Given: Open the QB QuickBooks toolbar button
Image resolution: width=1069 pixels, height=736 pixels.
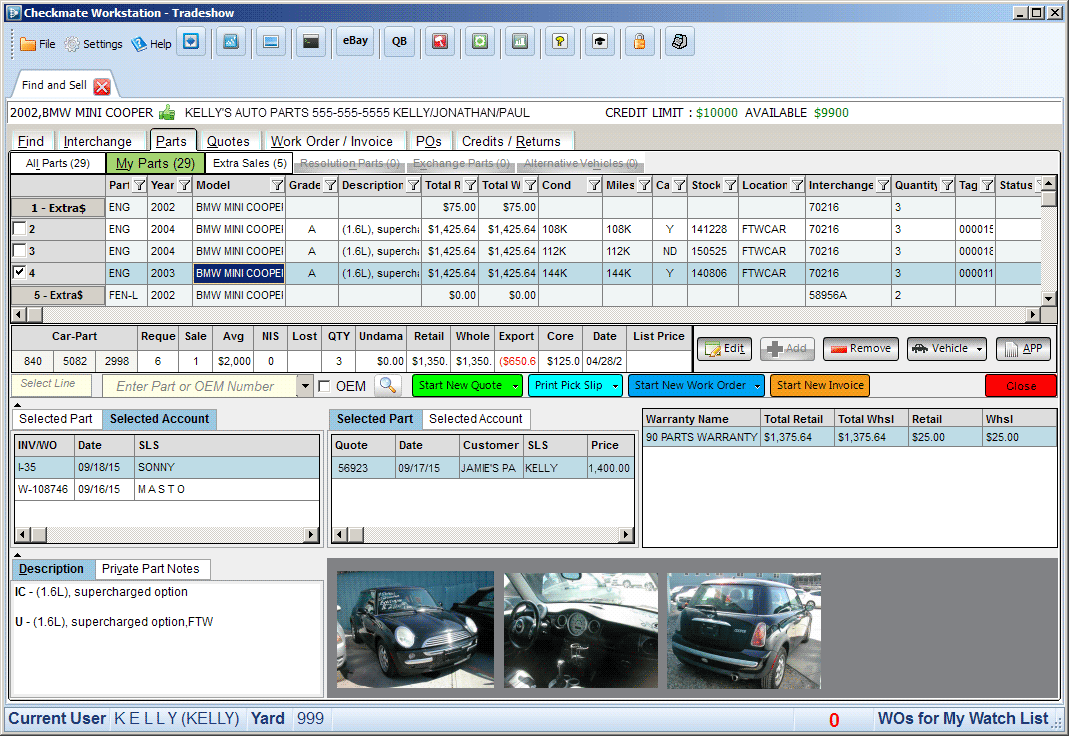Looking at the screenshot, I should tap(400, 42).
